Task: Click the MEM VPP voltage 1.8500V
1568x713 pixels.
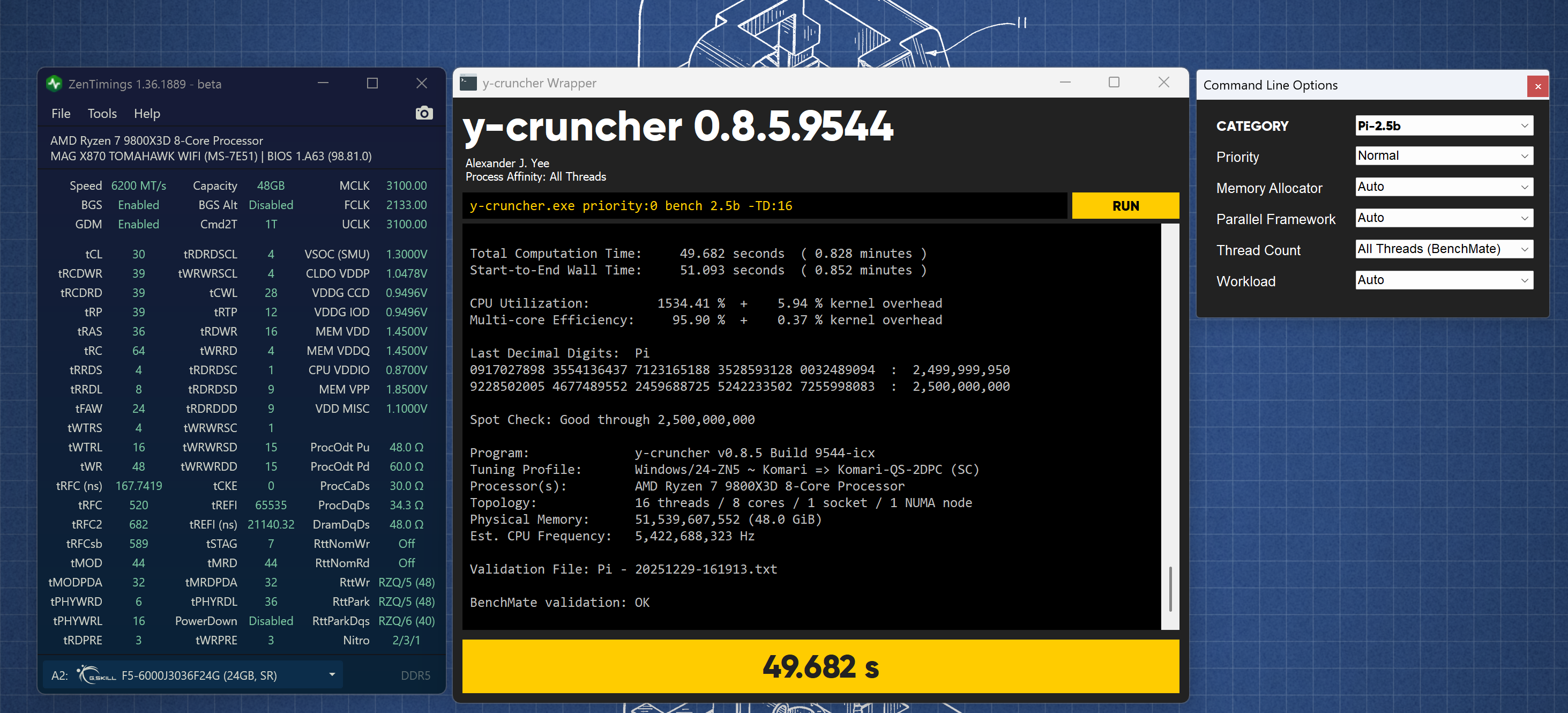Action: [x=407, y=390]
